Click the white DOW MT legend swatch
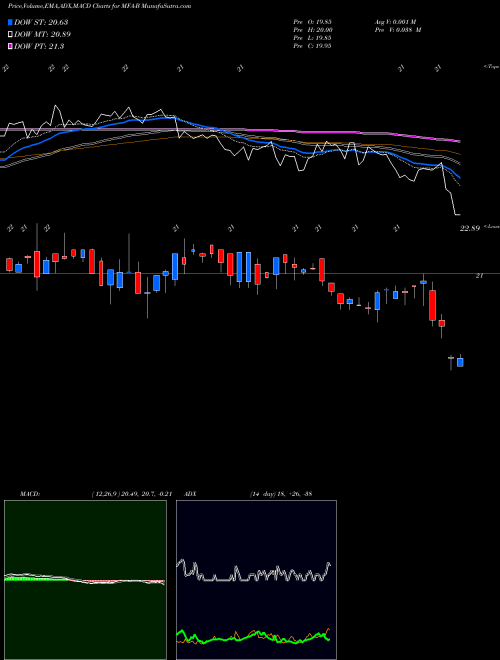This screenshot has width=500, height=660. pyautogui.click(x=10, y=34)
